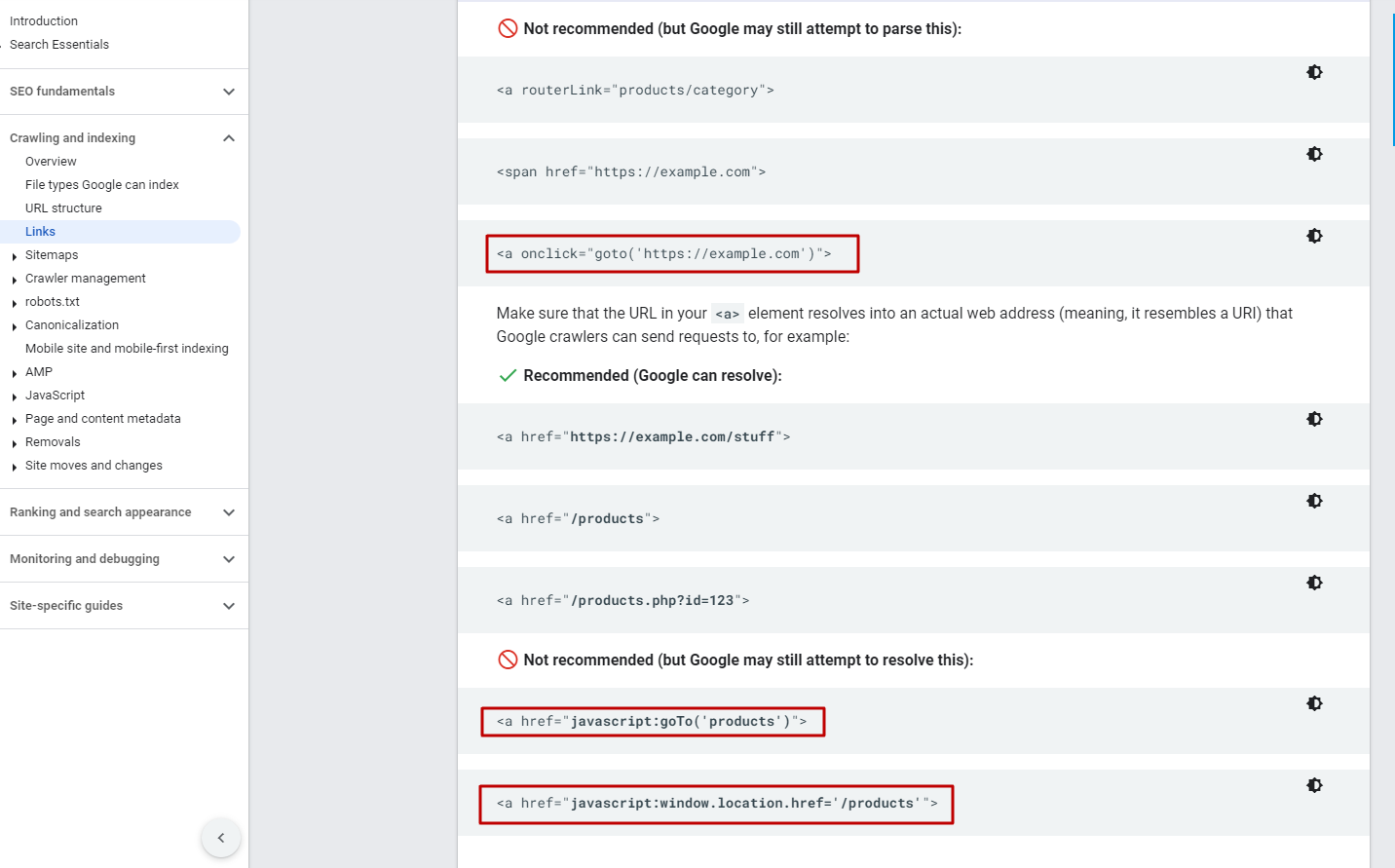Expand the SEO fundamentals section

(x=229, y=92)
